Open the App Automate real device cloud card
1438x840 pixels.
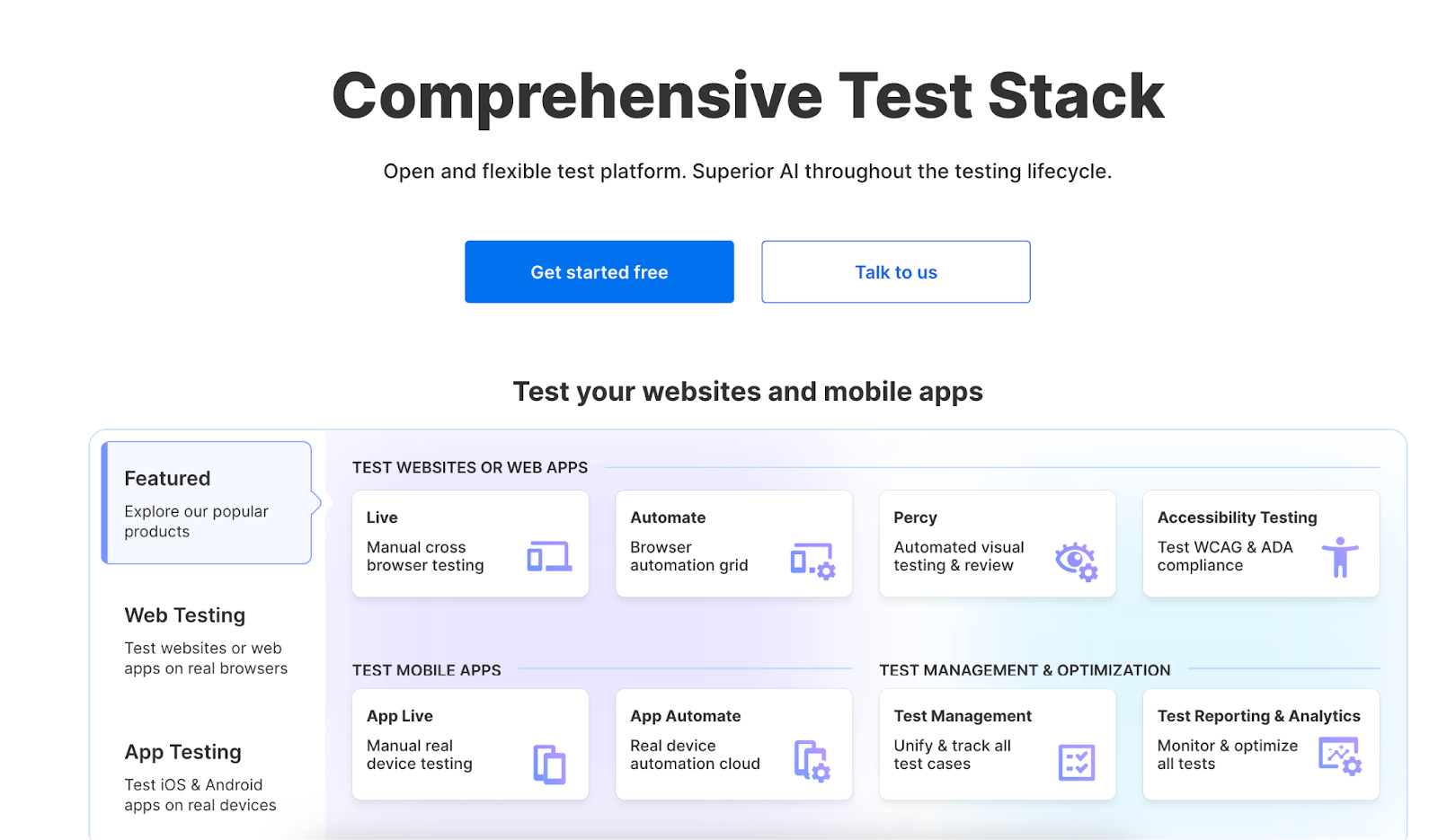733,744
